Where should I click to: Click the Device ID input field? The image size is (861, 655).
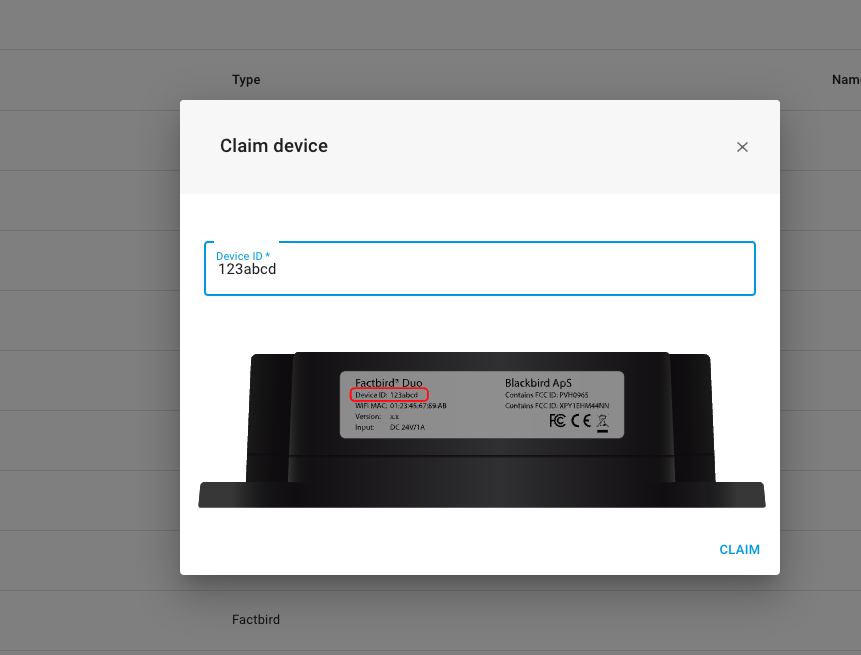click(x=479, y=268)
